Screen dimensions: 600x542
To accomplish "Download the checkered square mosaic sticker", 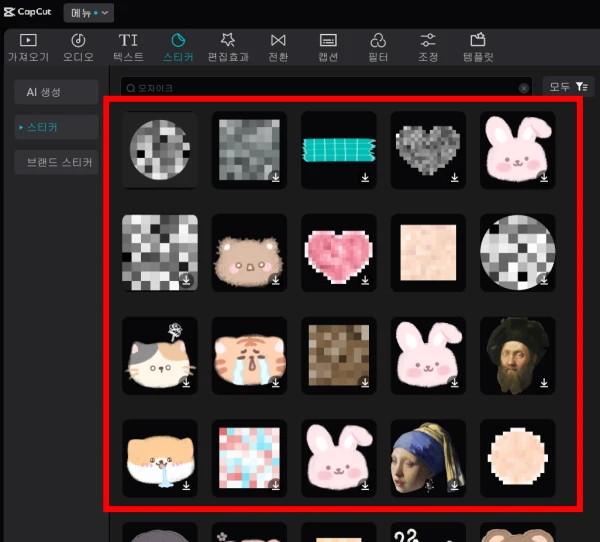I will pos(186,280).
